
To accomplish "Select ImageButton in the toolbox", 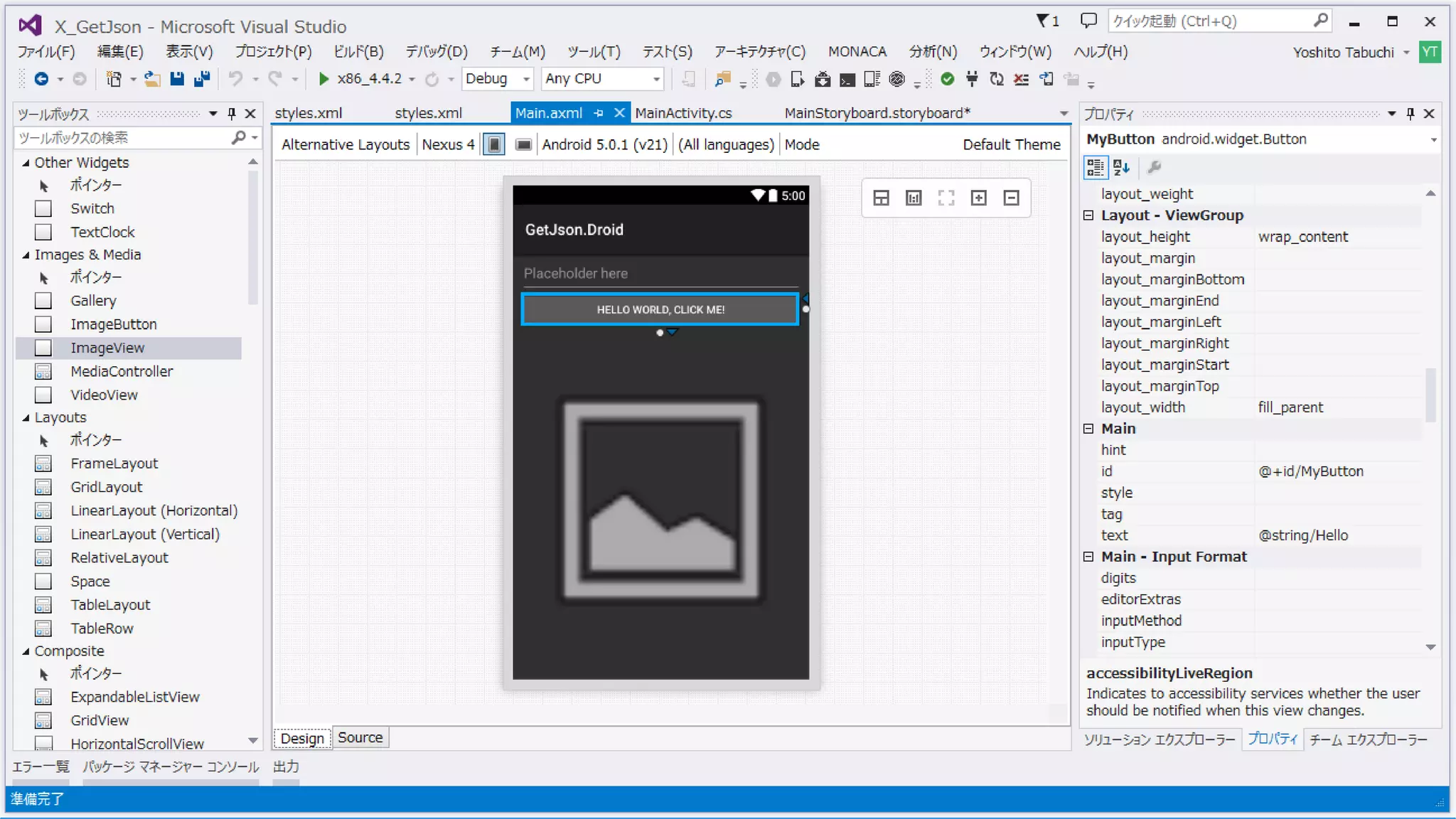I will click(x=113, y=325).
